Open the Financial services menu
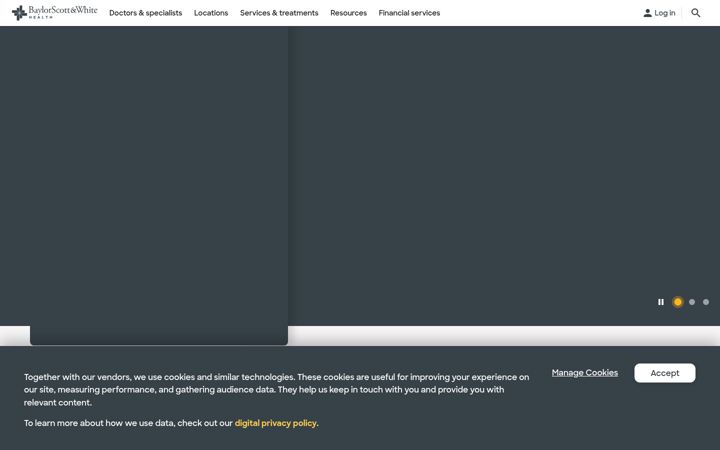 409,13
